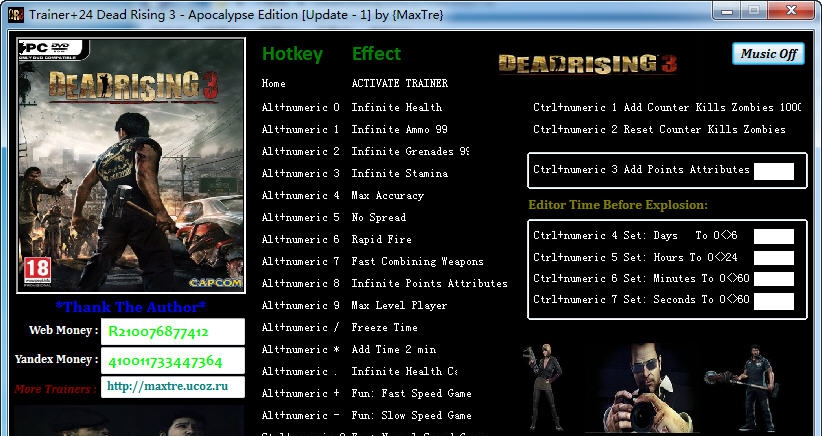Click the 'Effect' column heading

click(x=376, y=53)
